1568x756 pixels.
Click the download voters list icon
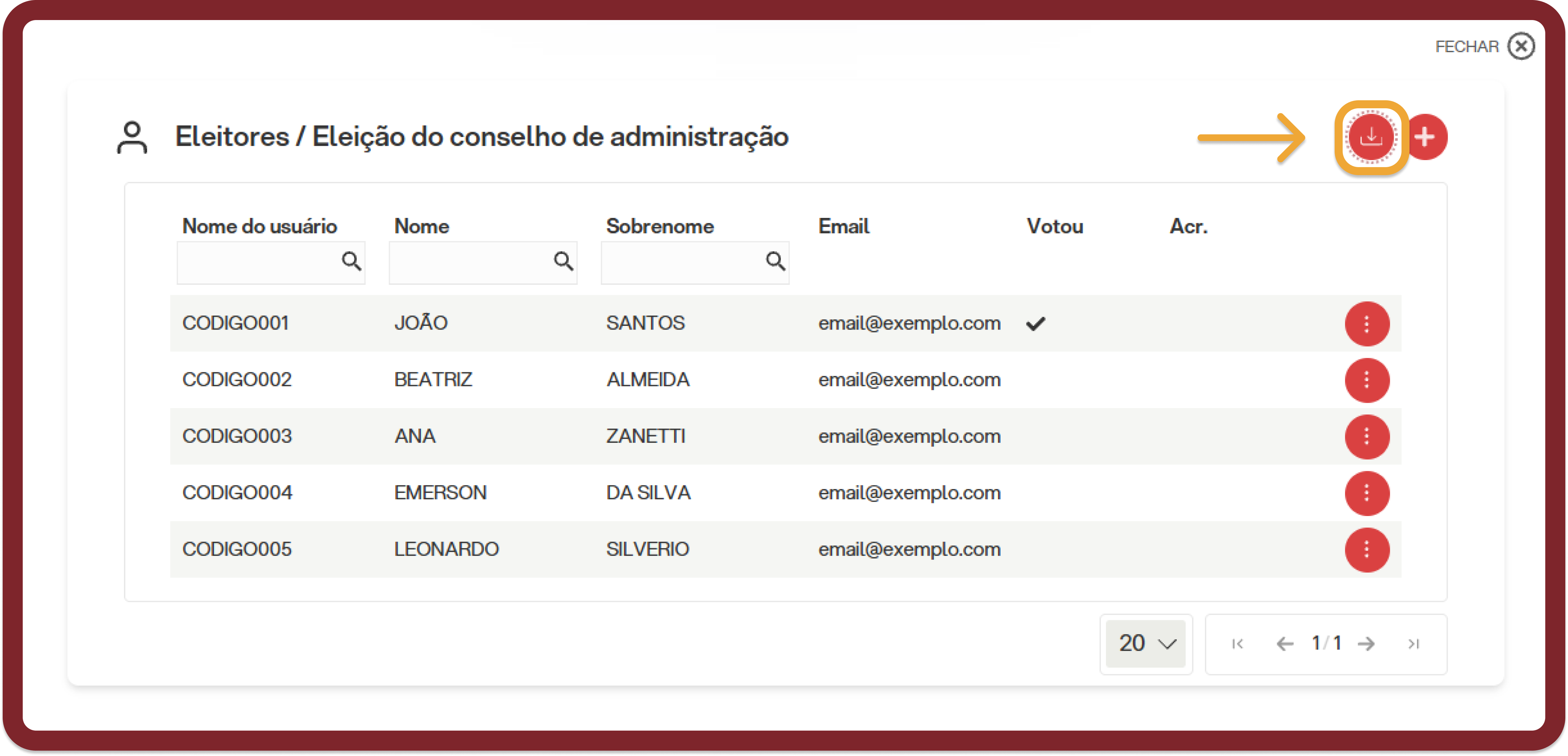1371,138
